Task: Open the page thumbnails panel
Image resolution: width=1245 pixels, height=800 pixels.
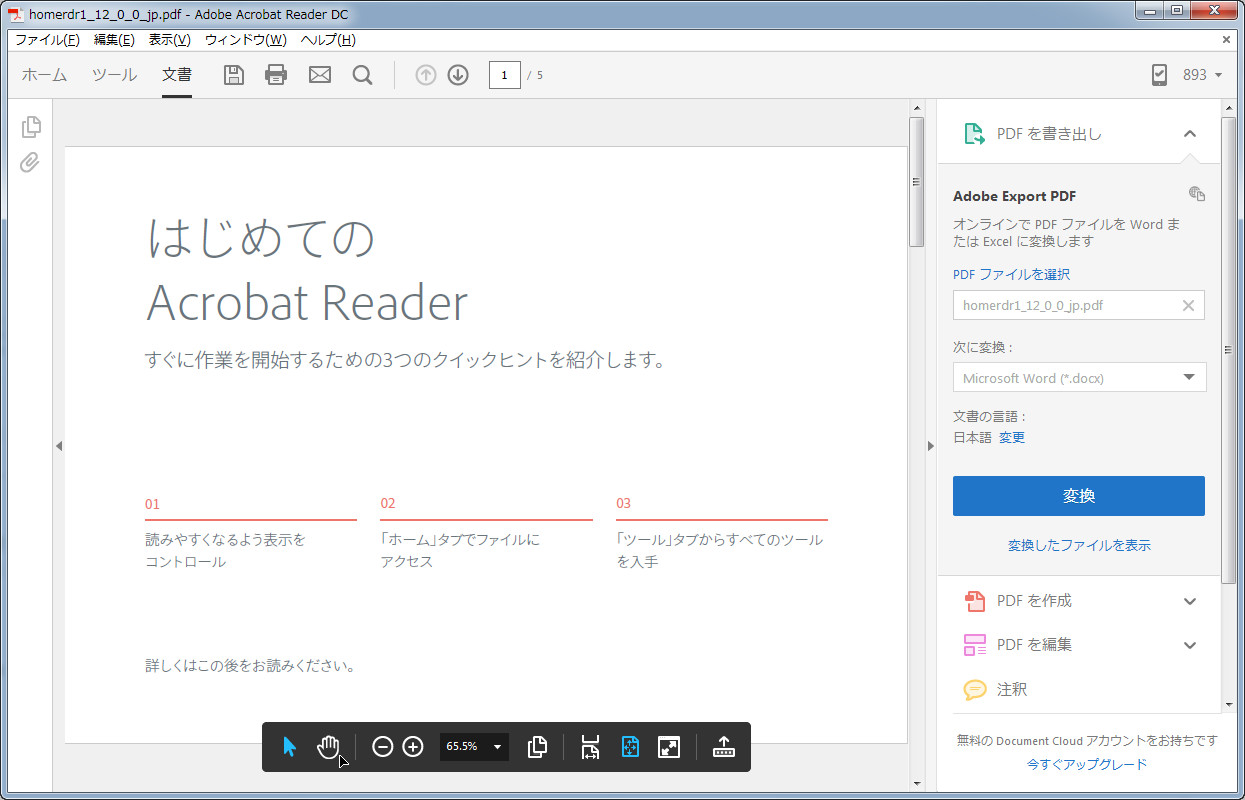Action: tap(31, 127)
